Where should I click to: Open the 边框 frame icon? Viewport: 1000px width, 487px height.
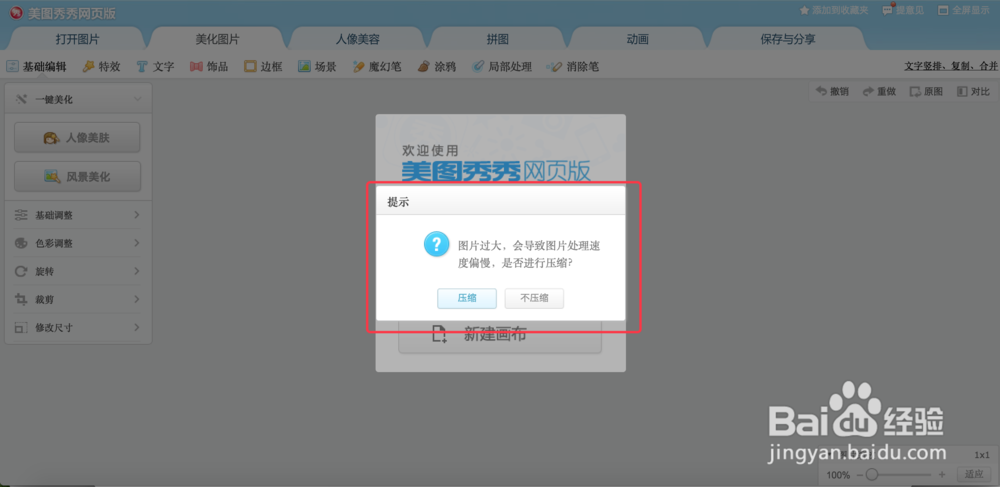(x=251, y=66)
